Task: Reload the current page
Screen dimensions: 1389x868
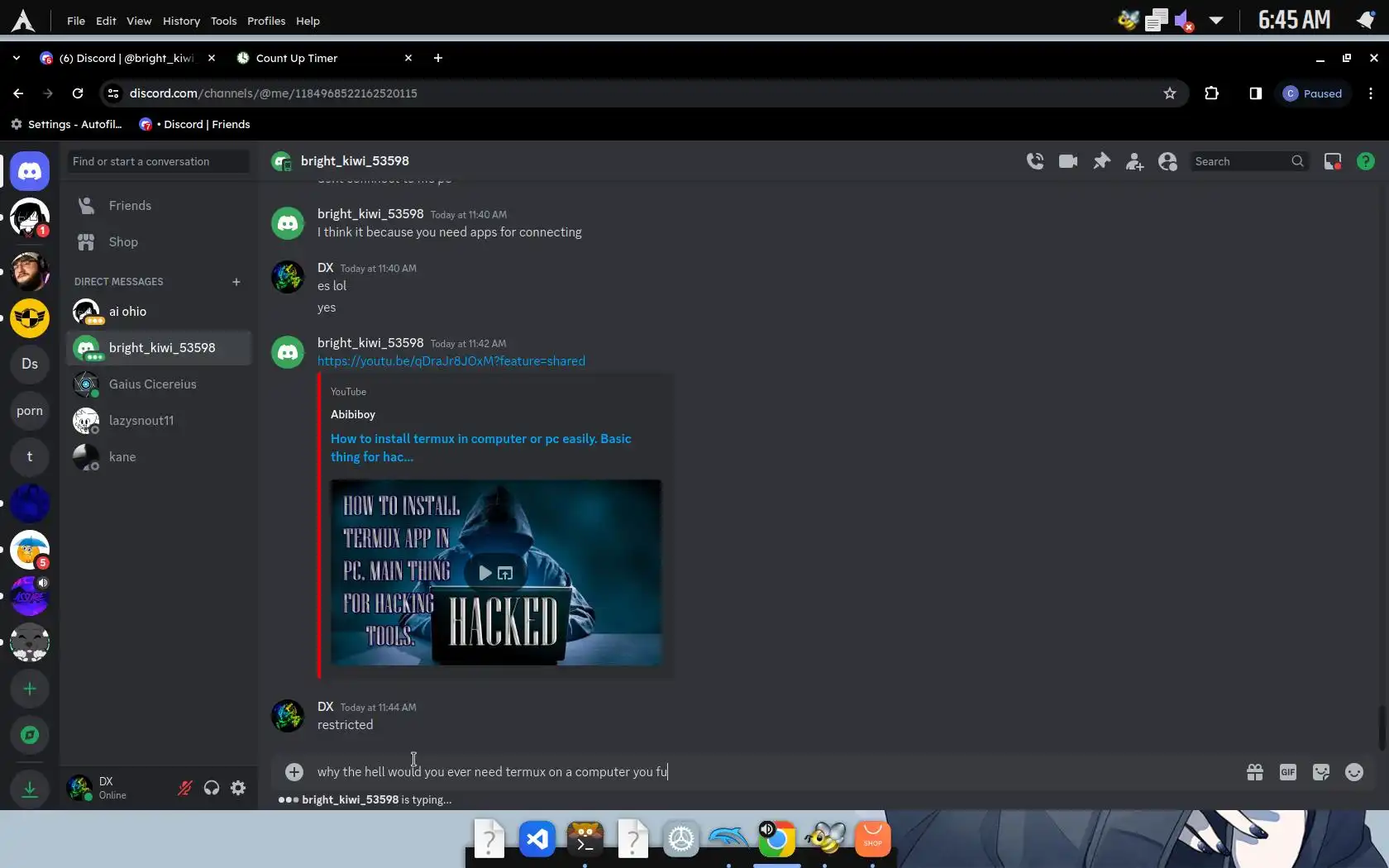Action: pos(78,93)
